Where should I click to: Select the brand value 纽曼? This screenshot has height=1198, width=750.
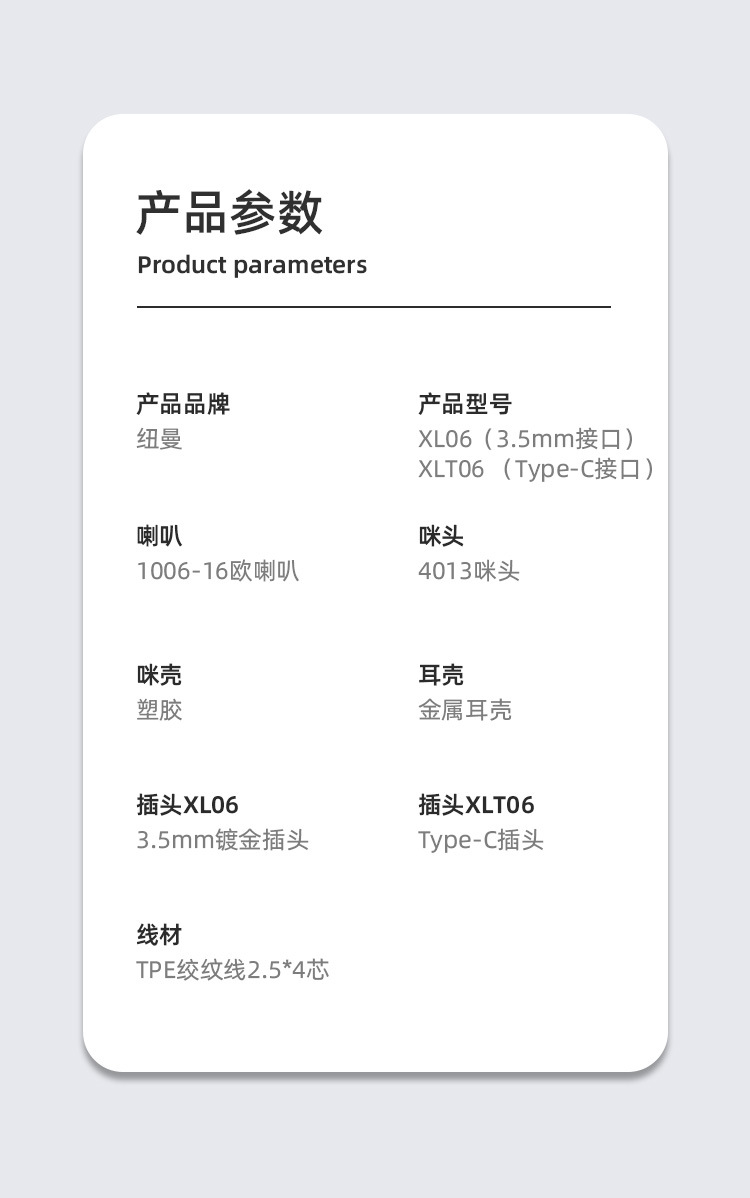tap(160, 439)
